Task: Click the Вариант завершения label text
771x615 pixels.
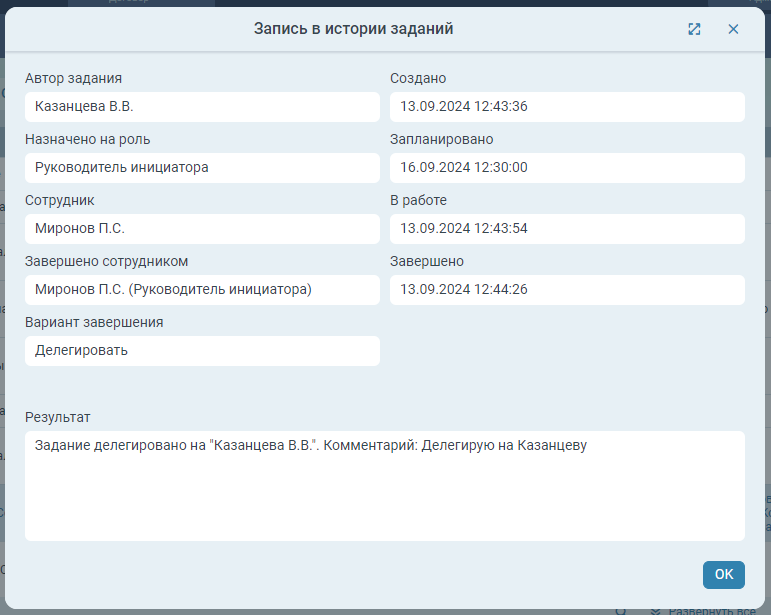Action: point(94,322)
